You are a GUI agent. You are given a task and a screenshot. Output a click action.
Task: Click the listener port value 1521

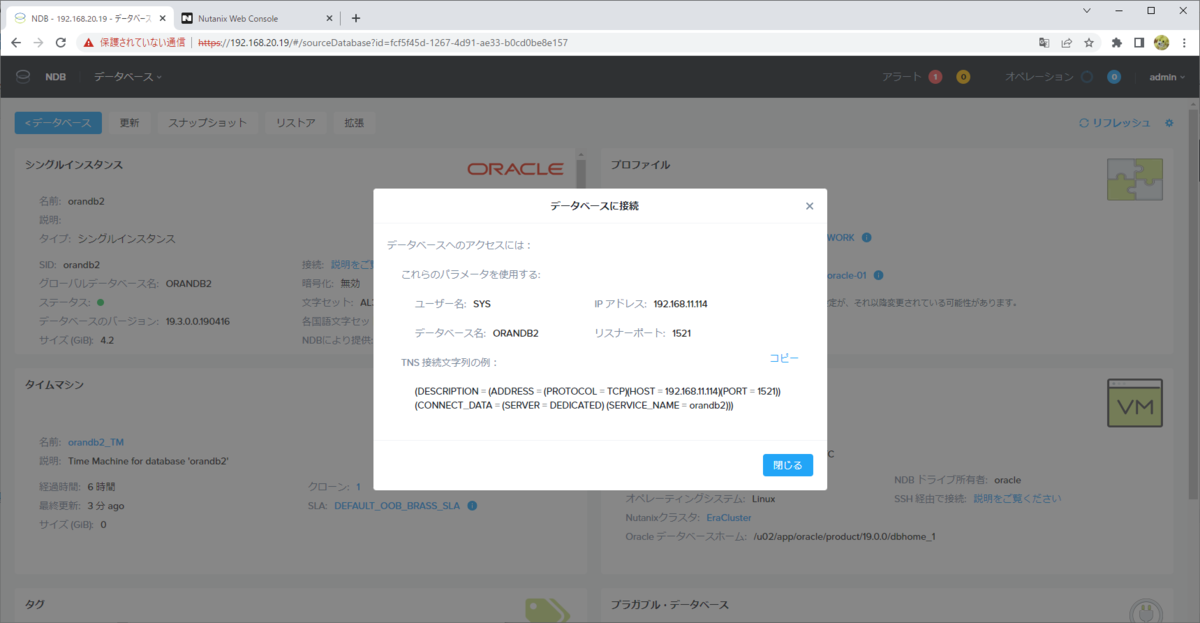coord(682,333)
